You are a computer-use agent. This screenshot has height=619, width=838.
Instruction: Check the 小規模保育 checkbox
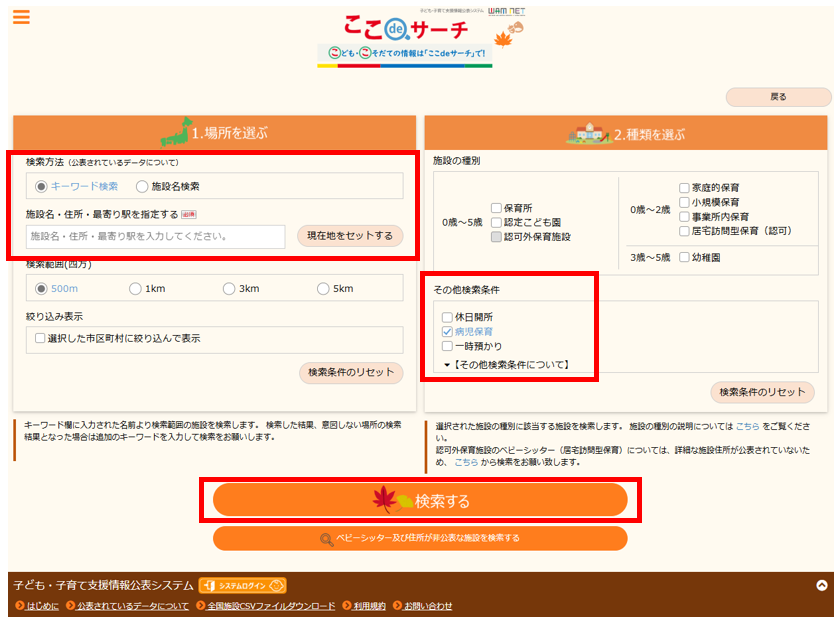coord(684,202)
